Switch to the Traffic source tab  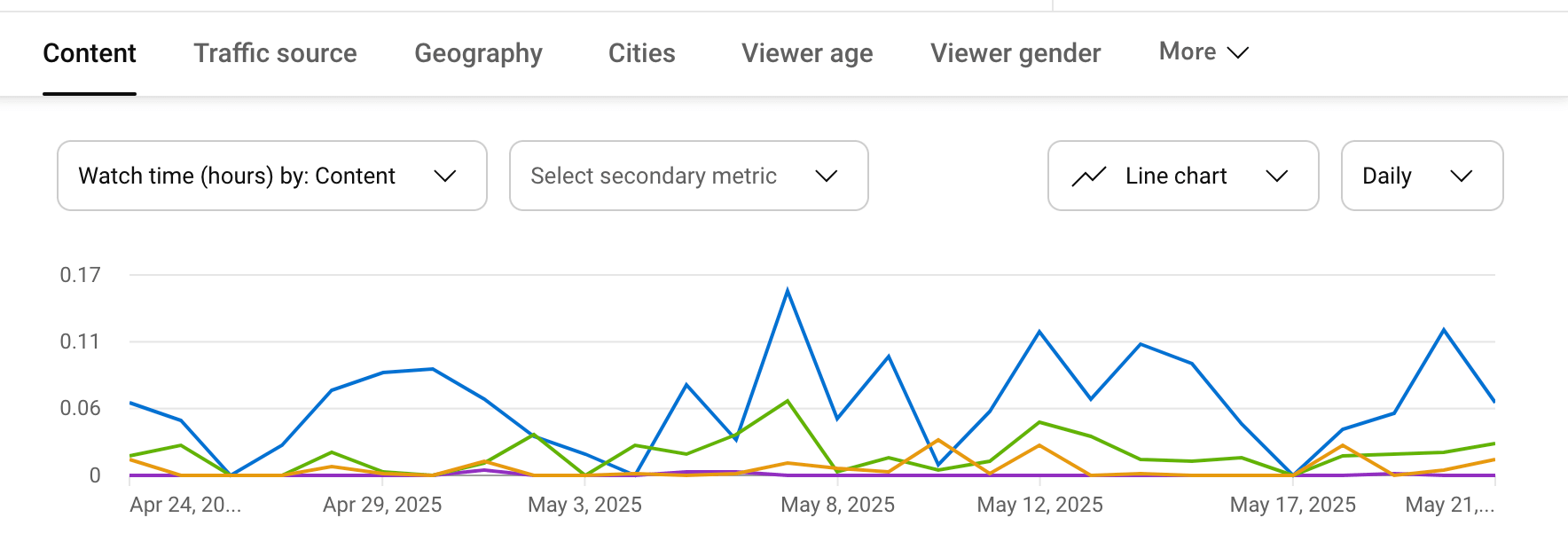pyautogui.click(x=275, y=53)
